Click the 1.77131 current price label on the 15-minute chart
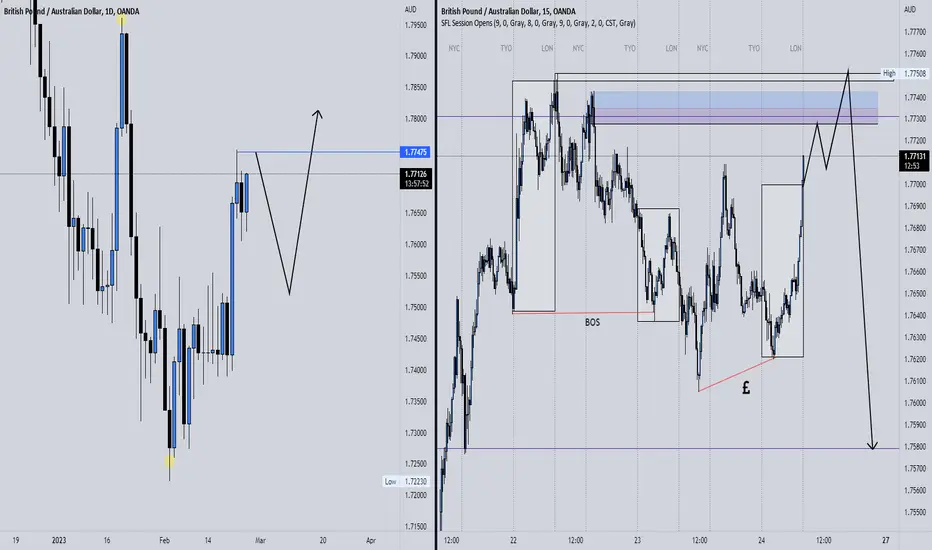 (x=914, y=161)
